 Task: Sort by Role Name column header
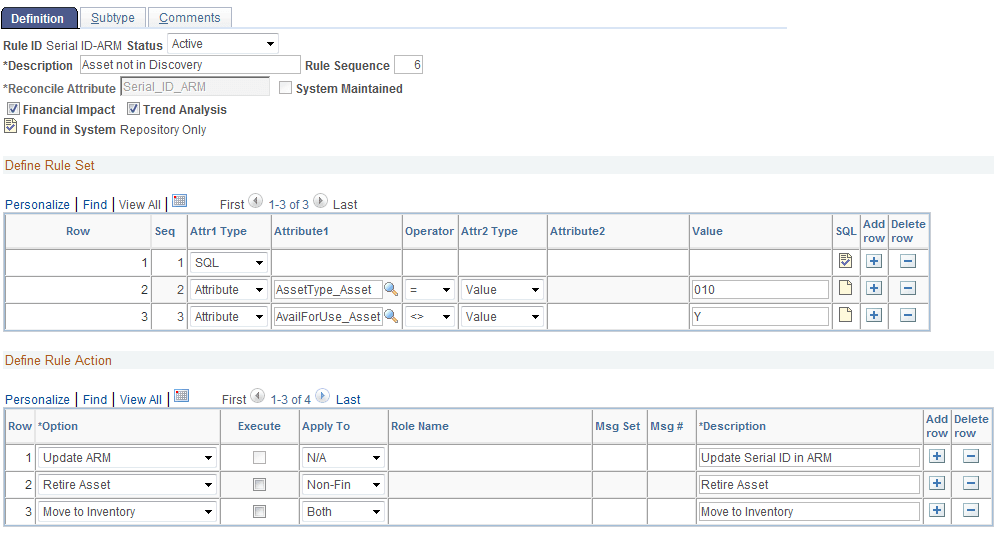tap(420, 426)
